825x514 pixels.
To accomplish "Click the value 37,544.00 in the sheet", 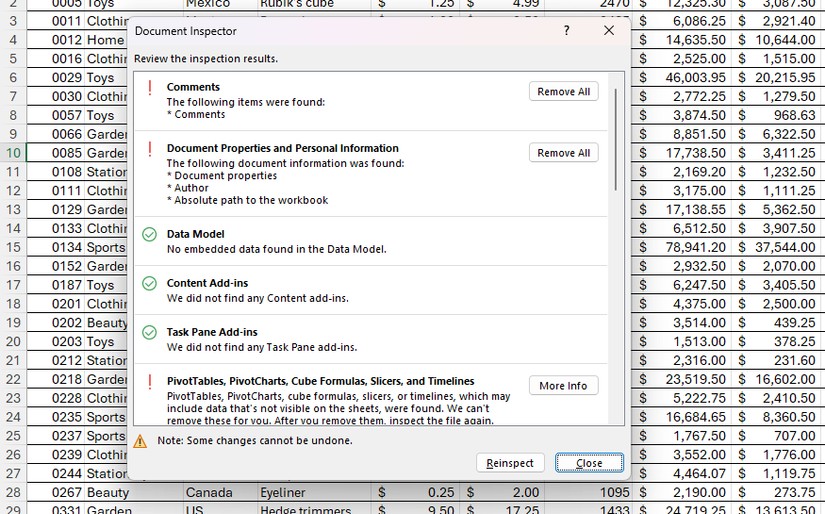I will click(785, 247).
